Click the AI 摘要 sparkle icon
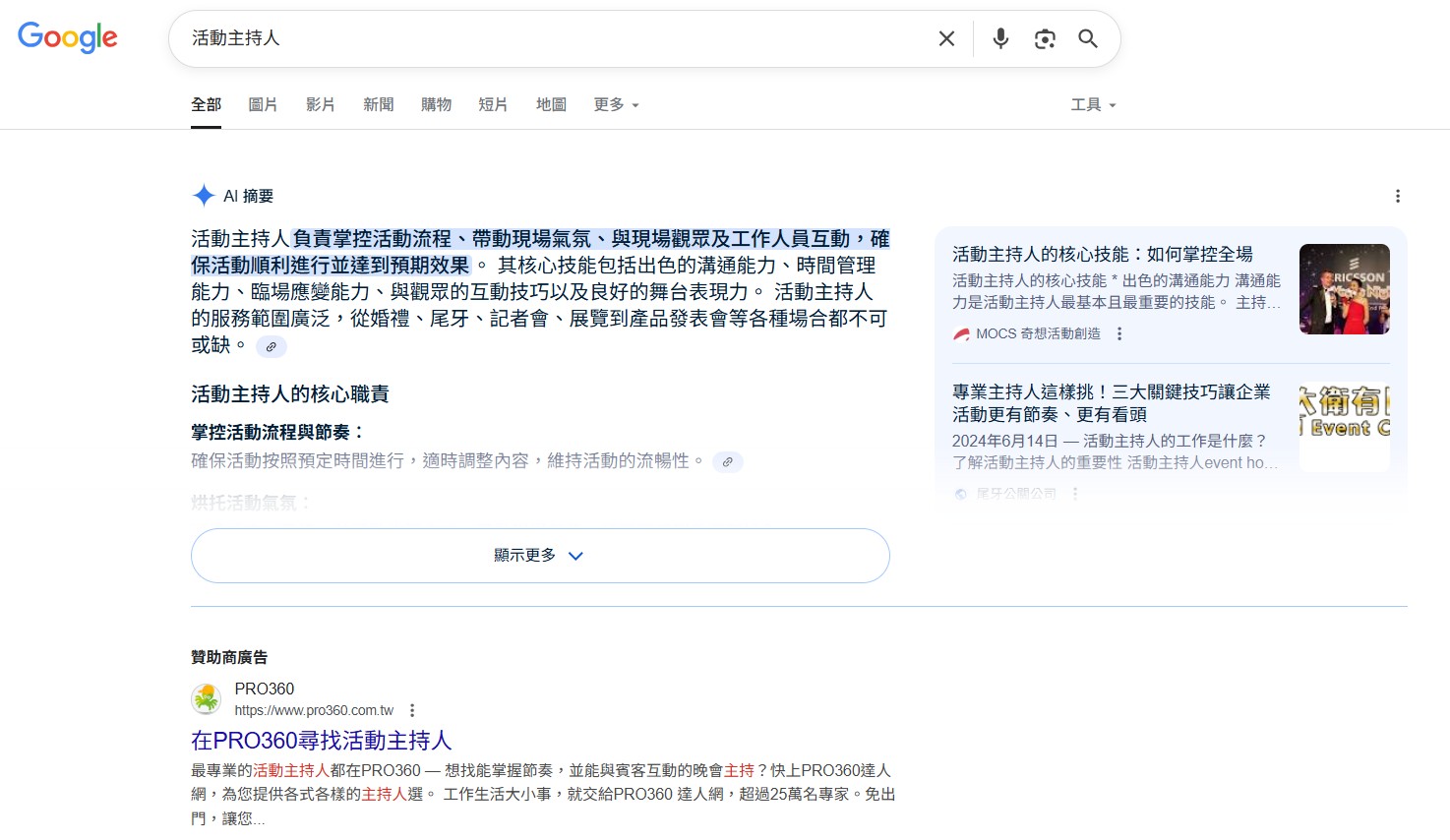1450x840 pixels. point(202,195)
